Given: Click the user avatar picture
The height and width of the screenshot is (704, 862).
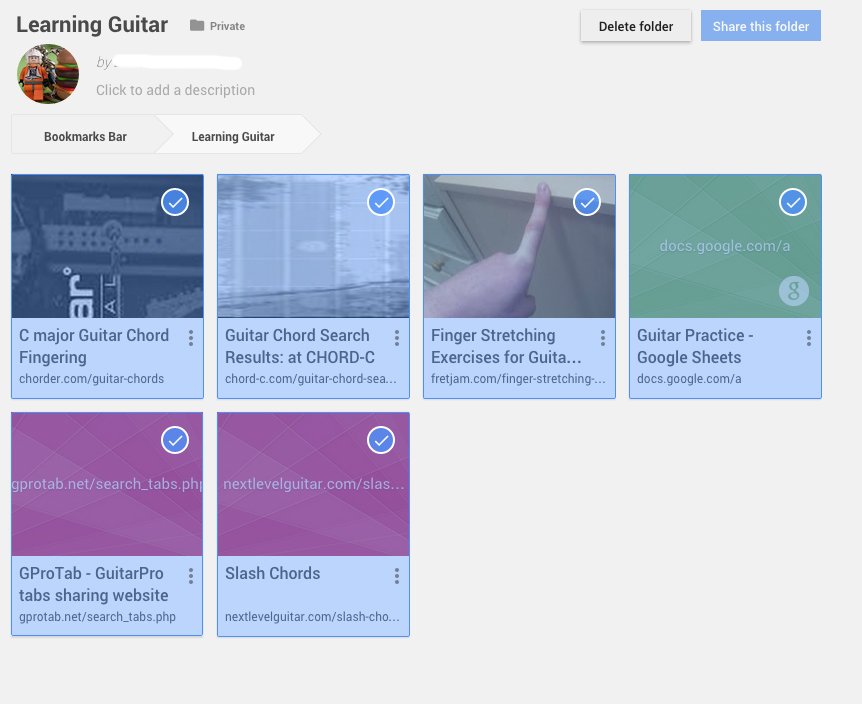Looking at the screenshot, I should coord(48,74).
